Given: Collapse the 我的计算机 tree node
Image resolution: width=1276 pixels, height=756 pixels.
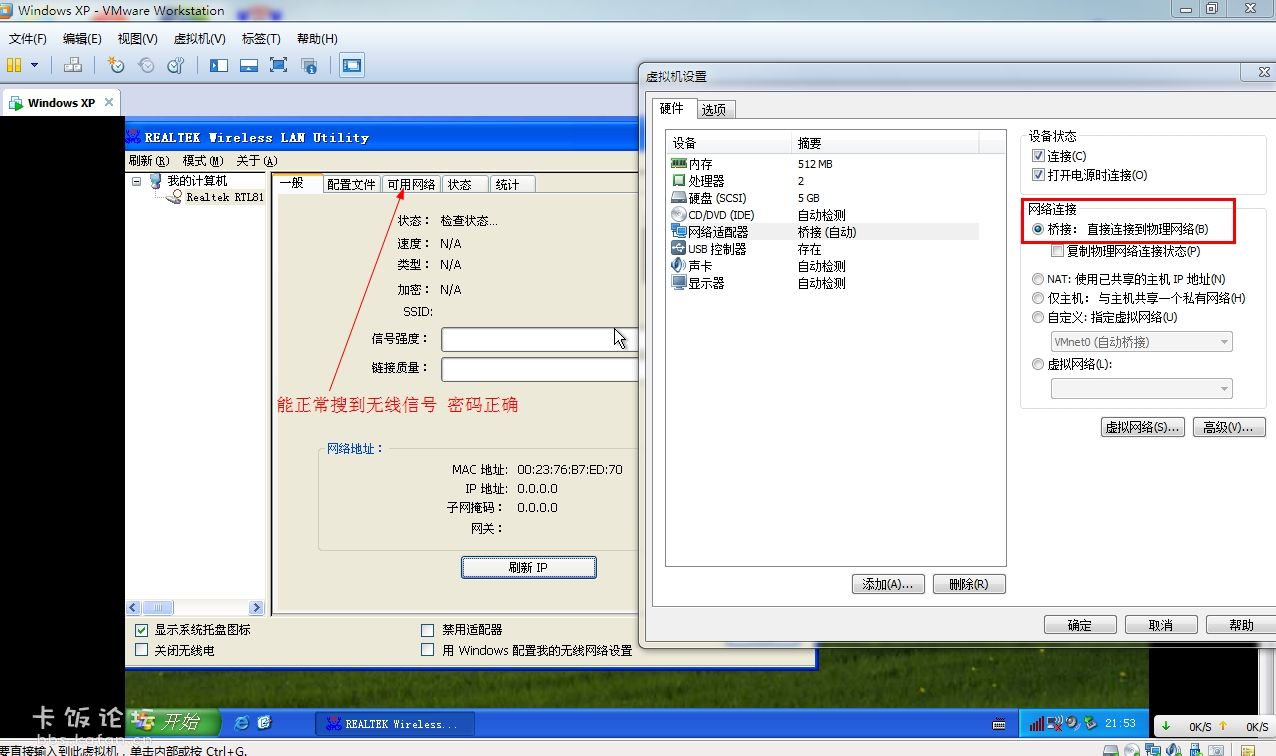Looking at the screenshot, I should [x=137, y=181].
